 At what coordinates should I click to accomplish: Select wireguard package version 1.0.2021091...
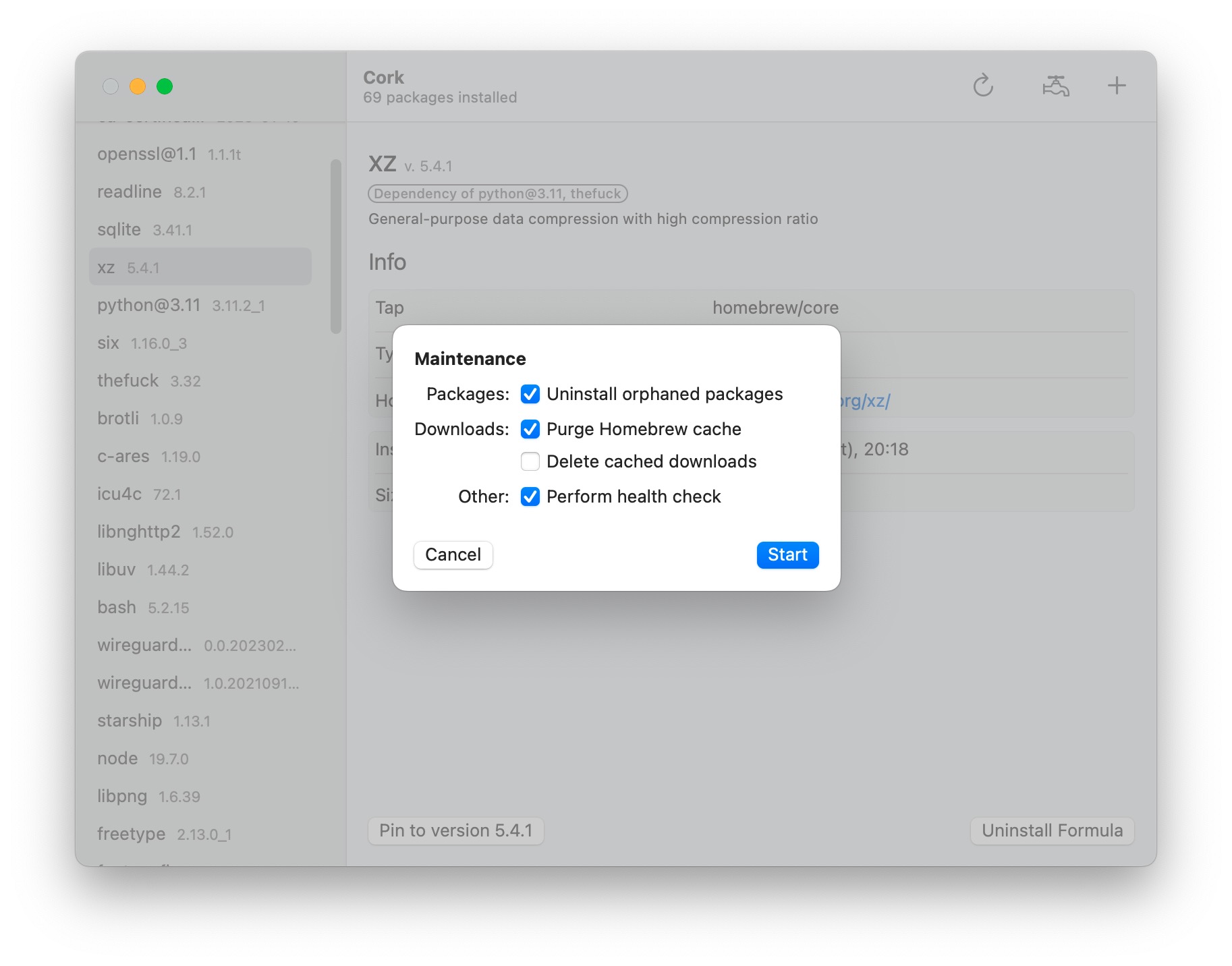coord(200,683)
